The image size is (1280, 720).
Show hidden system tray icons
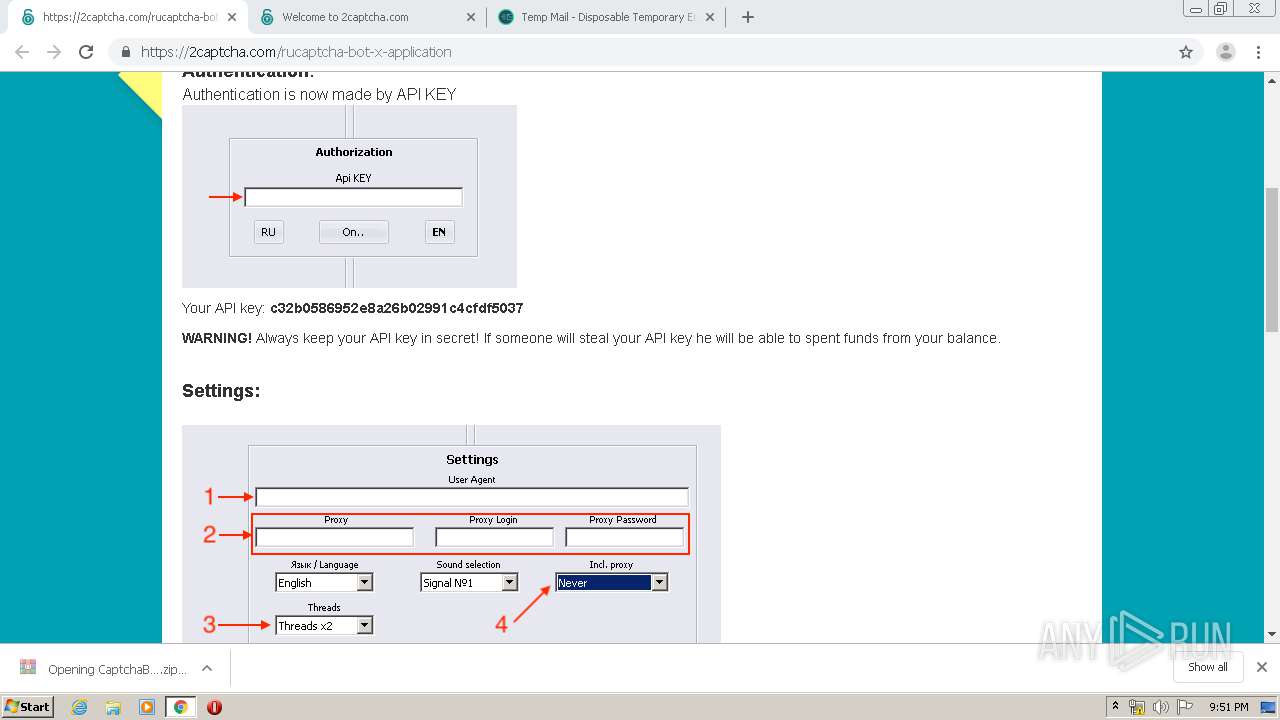click(1115, 707)
